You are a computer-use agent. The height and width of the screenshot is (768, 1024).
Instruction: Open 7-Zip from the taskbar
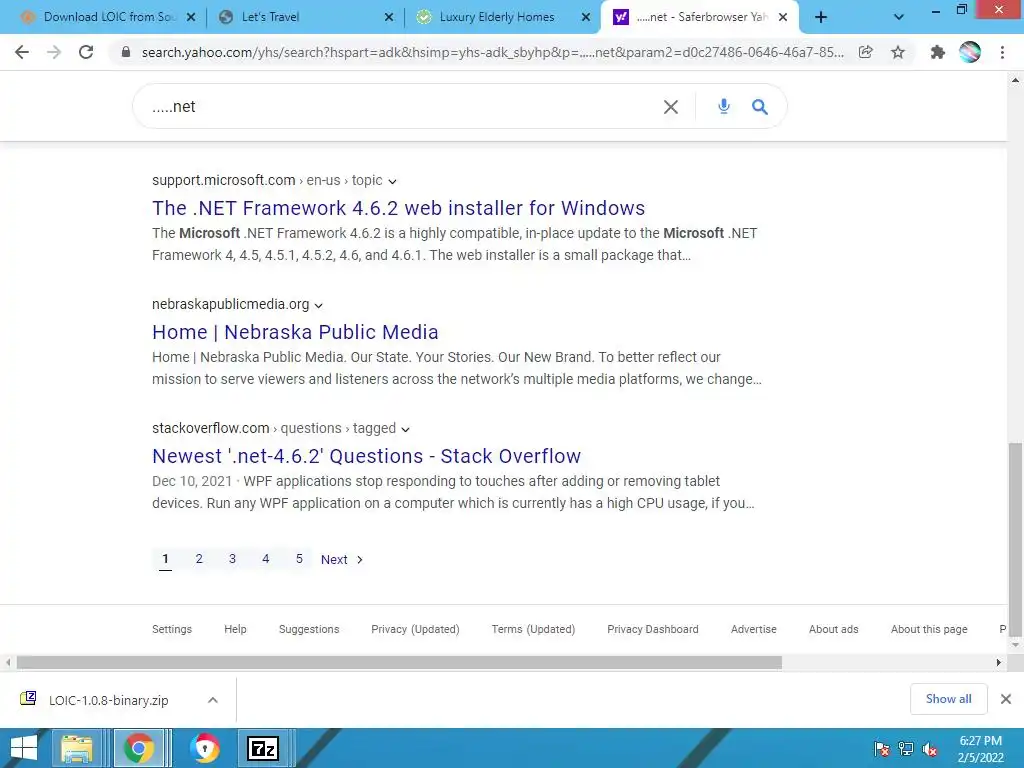[x=263, y=748]
